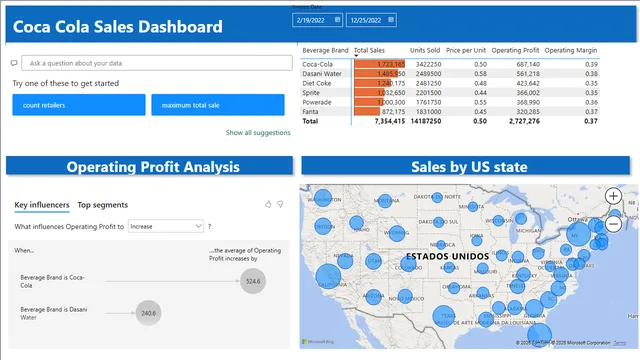Click the Operating Profit Analysis header

click(x=149, y=166)
